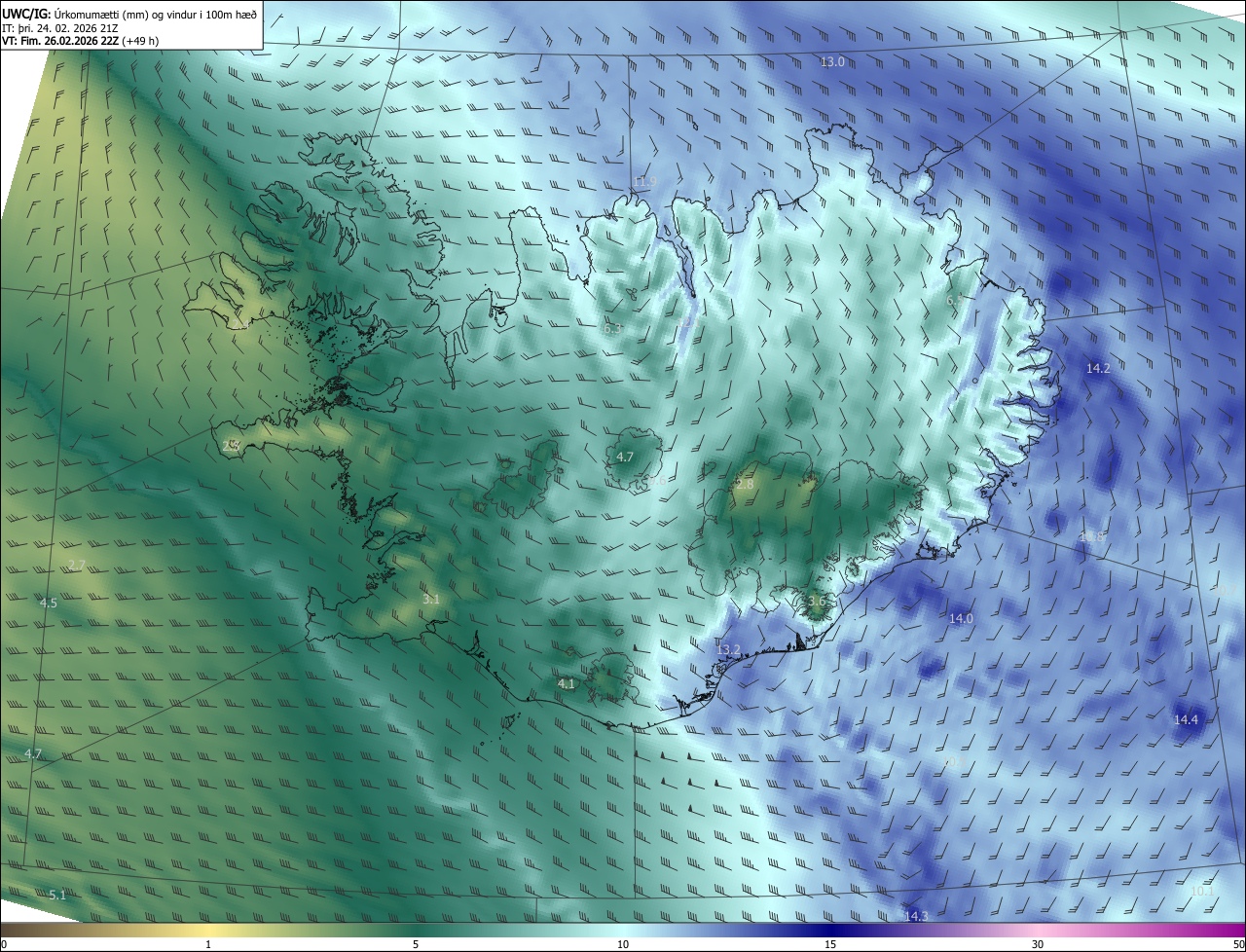
Task: Click the '5.1' value label
Action: pyautogui.click(x=57, y=895)
